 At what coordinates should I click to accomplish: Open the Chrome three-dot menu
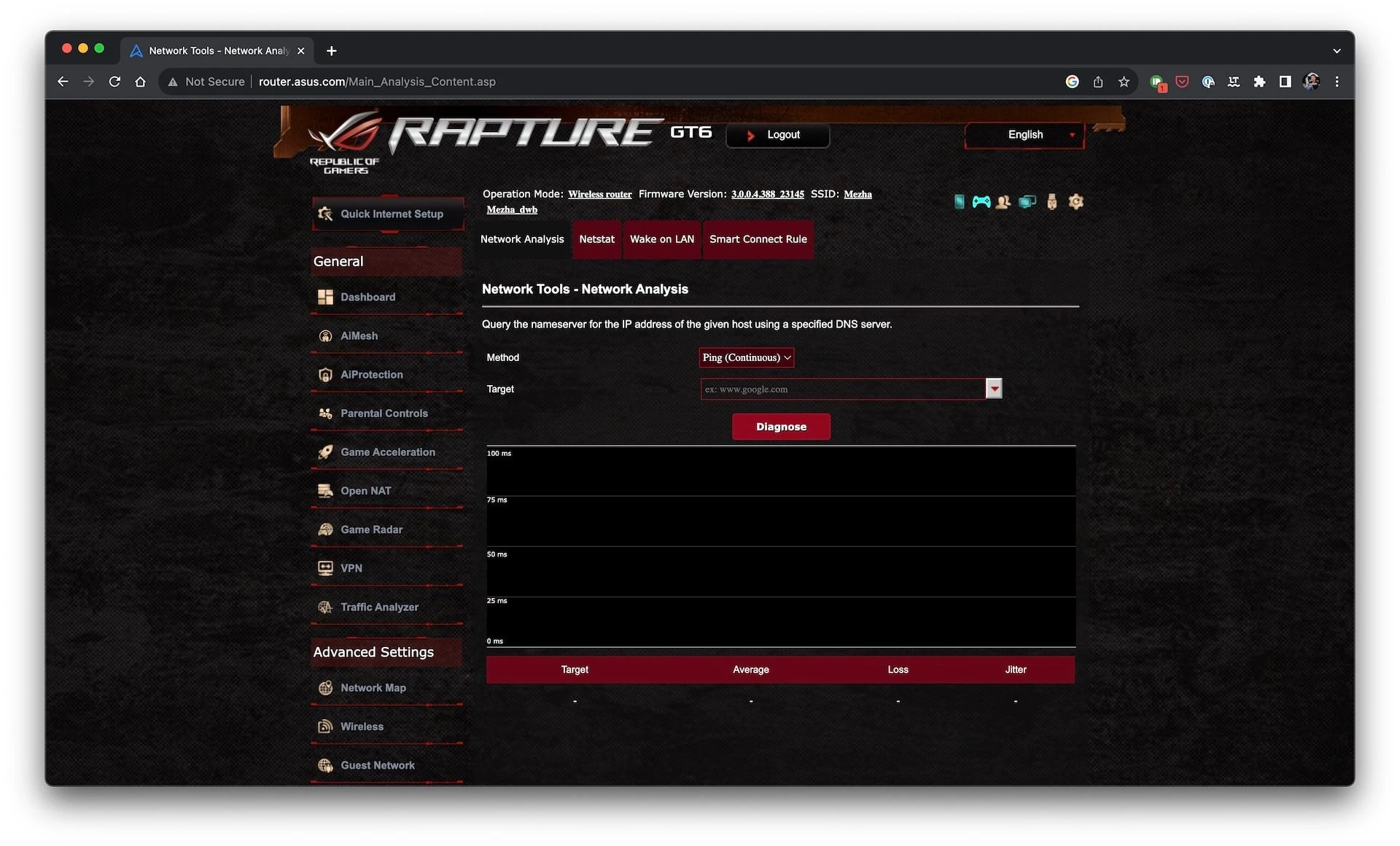point(1337,82)
